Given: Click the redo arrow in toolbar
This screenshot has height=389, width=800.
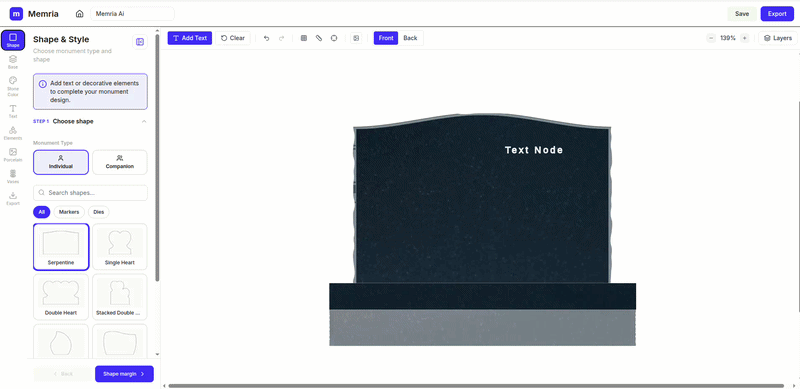Looking at the screenshot, I should (x=281, y=38).
